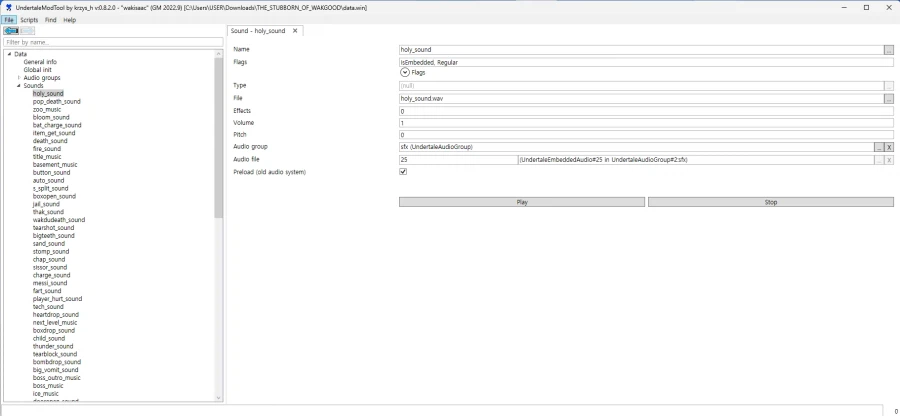Select 'wakdudeath_sound' in the tree

click(x=59, y=220)
